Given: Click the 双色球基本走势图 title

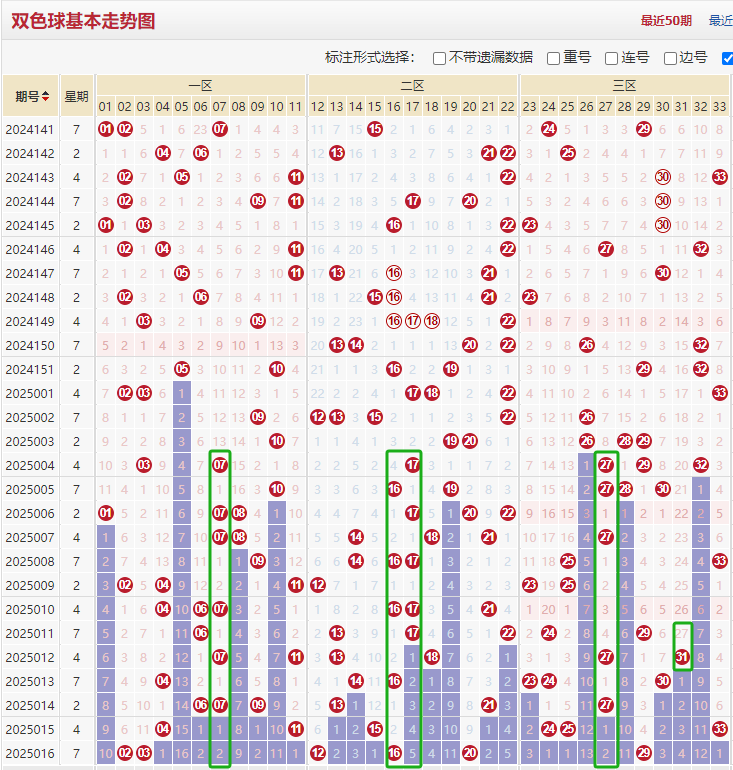Looking at the screenshot, I should (83, 20).
